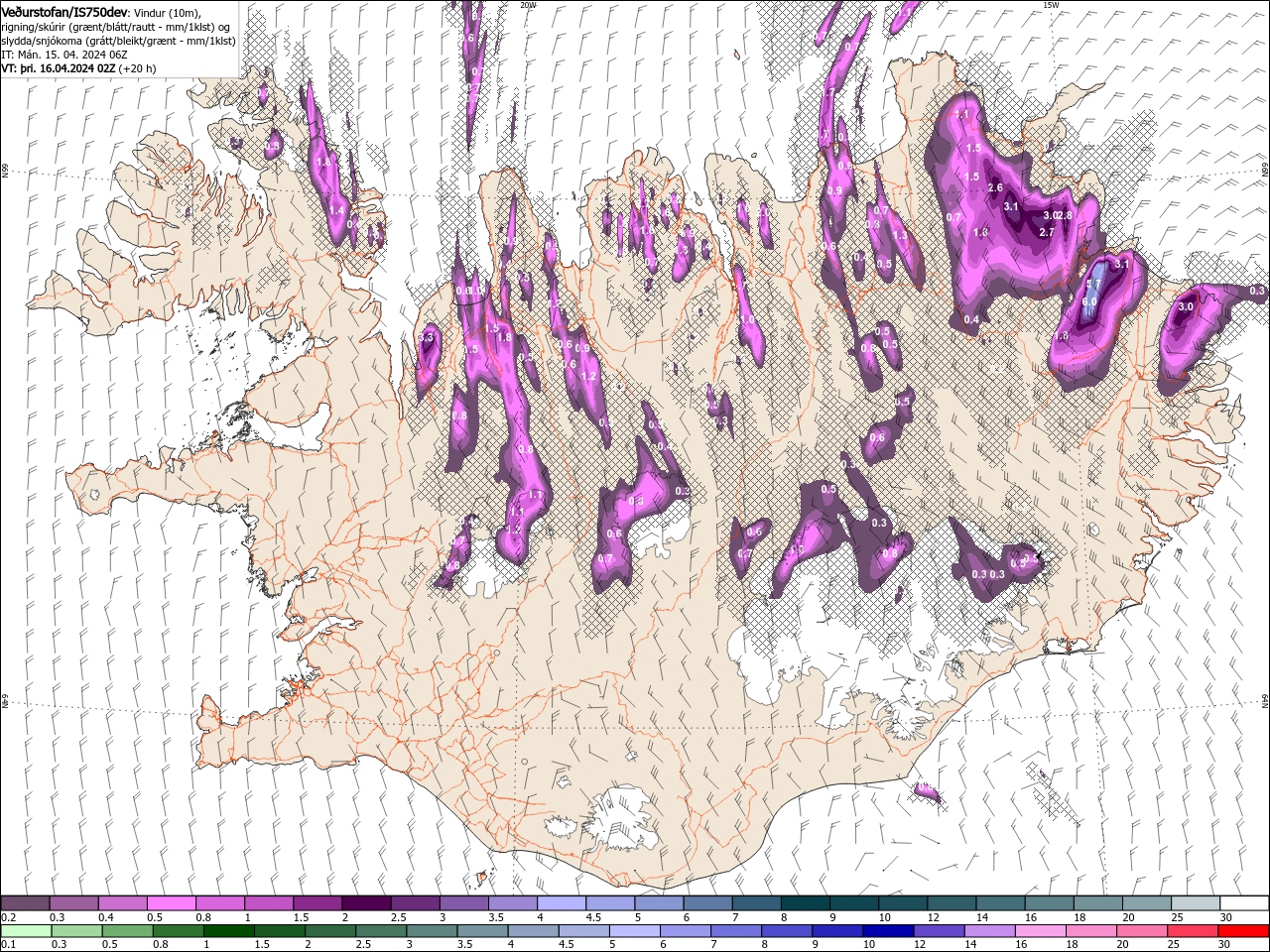Image resolution: width=1270 pixels, height=952 pixels.
Task: Select top legend swatch between 2 and 2.5
Action: tap(365, 903)
